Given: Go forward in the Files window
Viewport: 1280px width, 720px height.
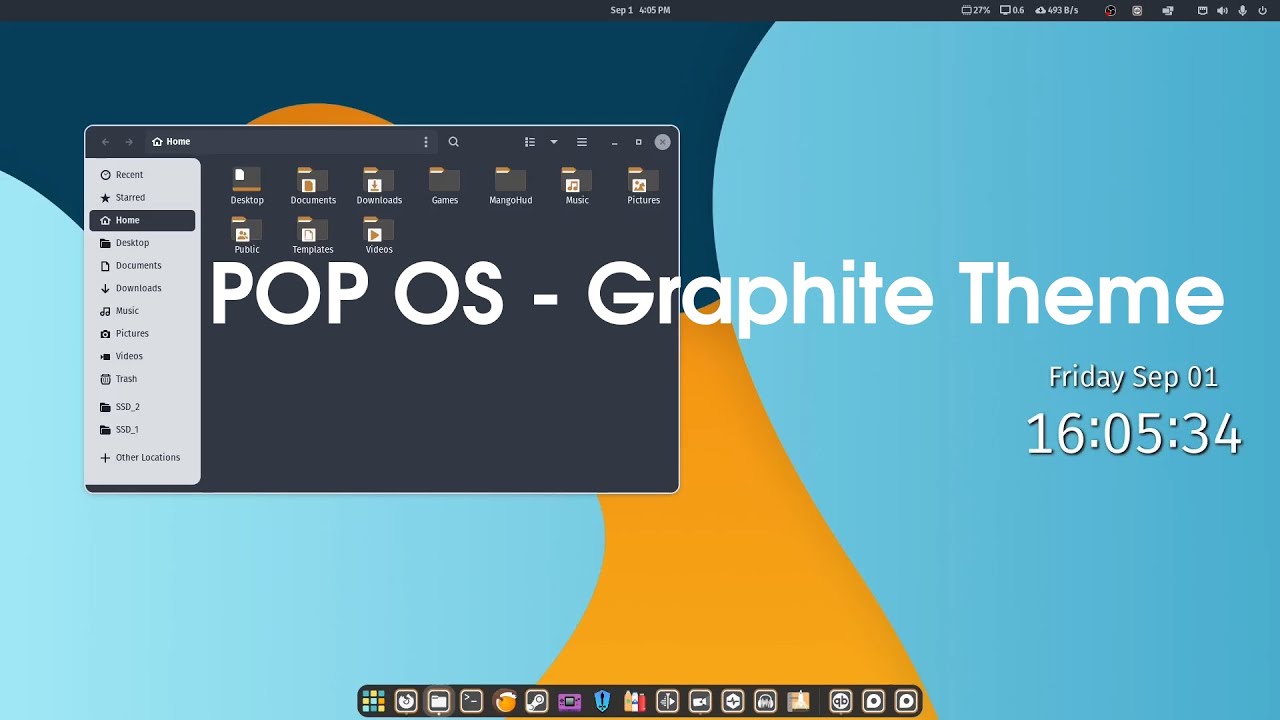Looking at the screenshot, I should click(129, 142).
